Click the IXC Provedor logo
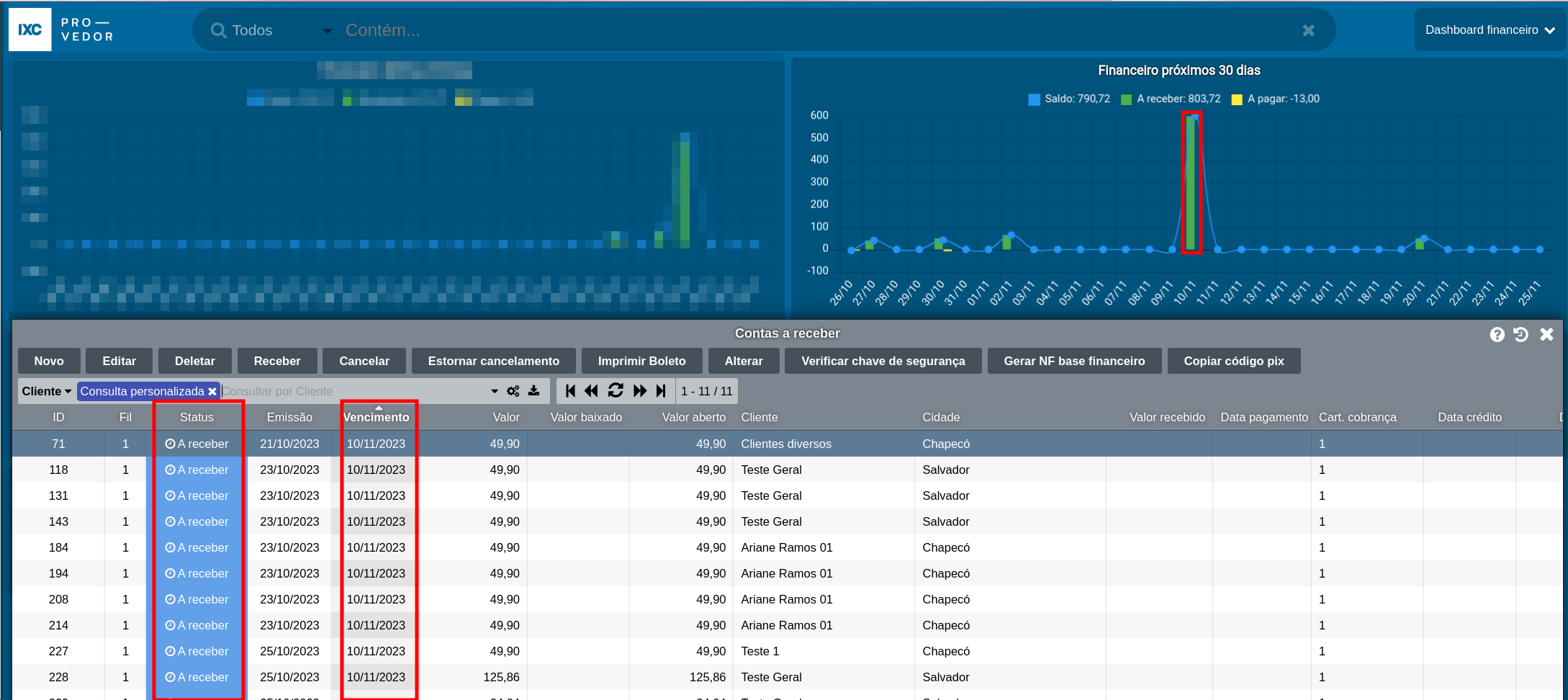 click(62, 30)
